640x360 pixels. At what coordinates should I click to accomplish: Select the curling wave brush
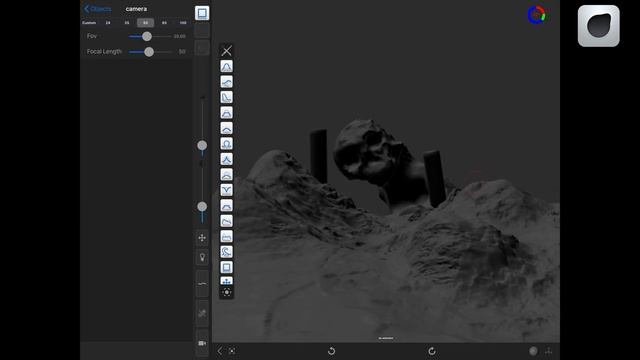click(x=227, y=252)
